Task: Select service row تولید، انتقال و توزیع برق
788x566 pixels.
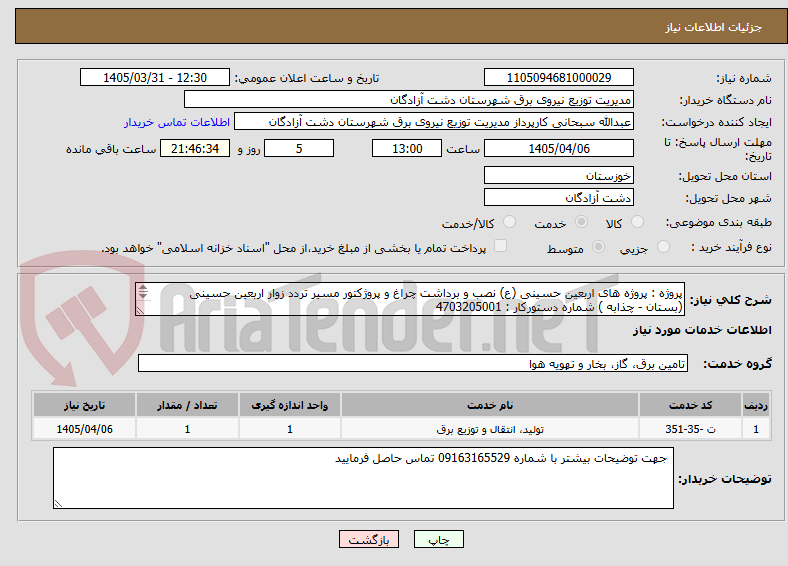Action: pos(401,429)
